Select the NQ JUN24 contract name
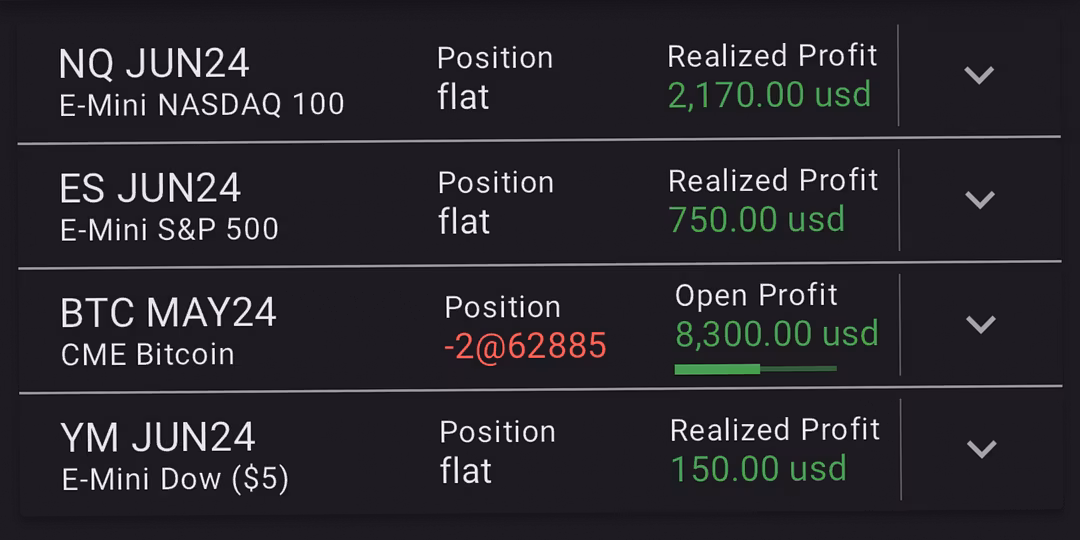The width and height of the screenshot is (1080, 540). point(154,64)
